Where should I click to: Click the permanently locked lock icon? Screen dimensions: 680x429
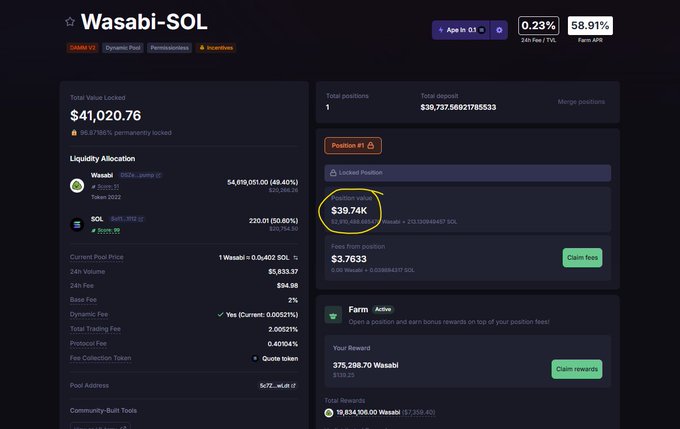coord(74,133)
